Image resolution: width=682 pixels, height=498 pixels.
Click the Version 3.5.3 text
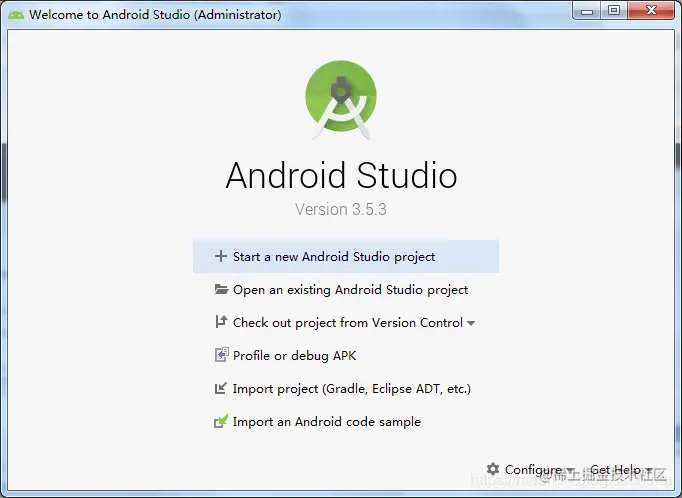coord(341,209)
